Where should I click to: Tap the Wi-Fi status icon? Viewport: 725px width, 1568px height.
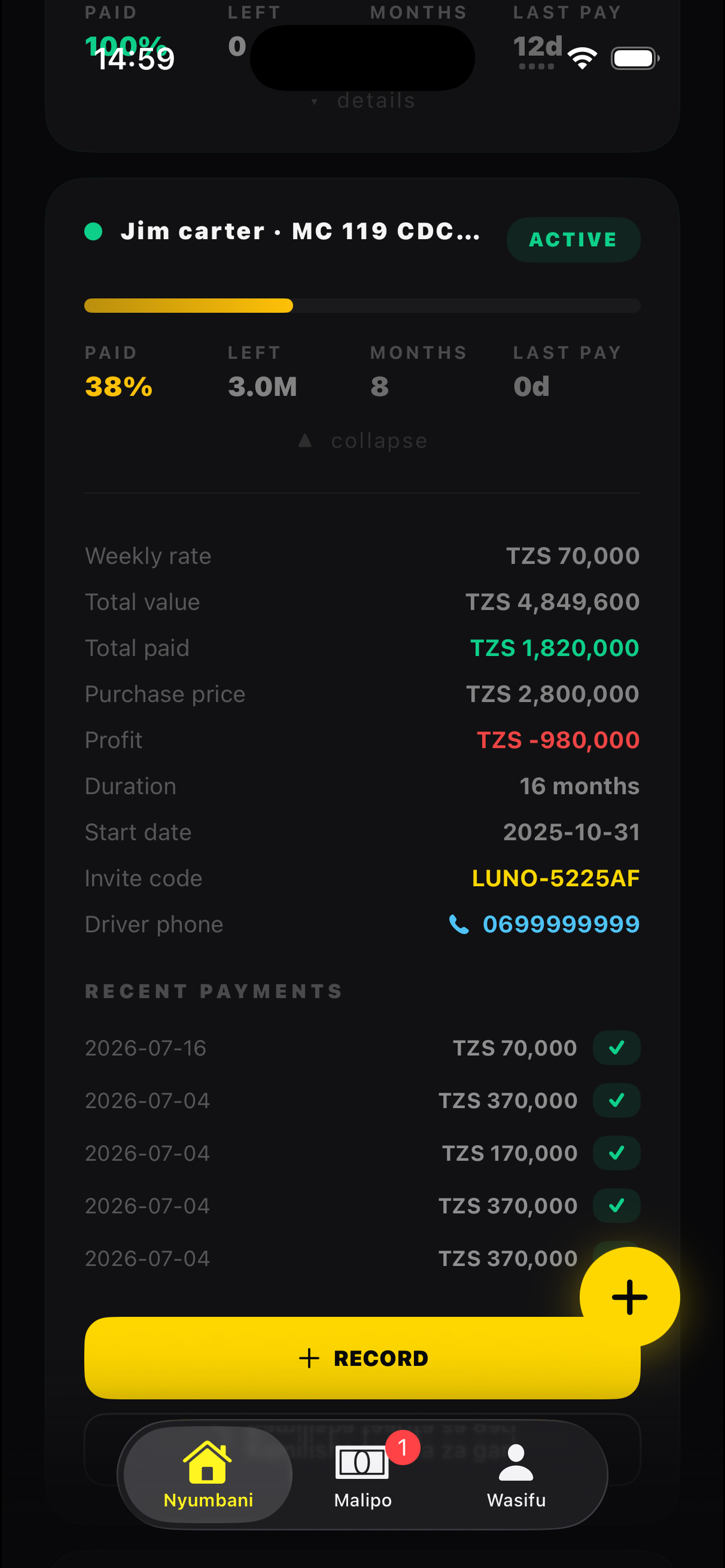[582, 59]
